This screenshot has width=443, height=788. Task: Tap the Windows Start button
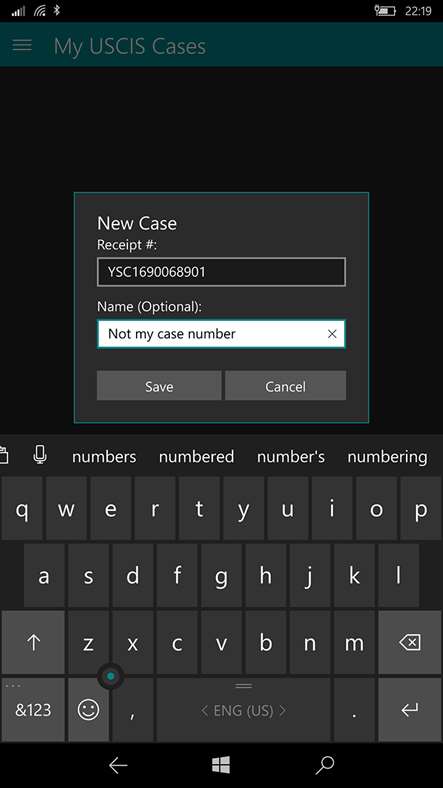[x=221, y=765]
